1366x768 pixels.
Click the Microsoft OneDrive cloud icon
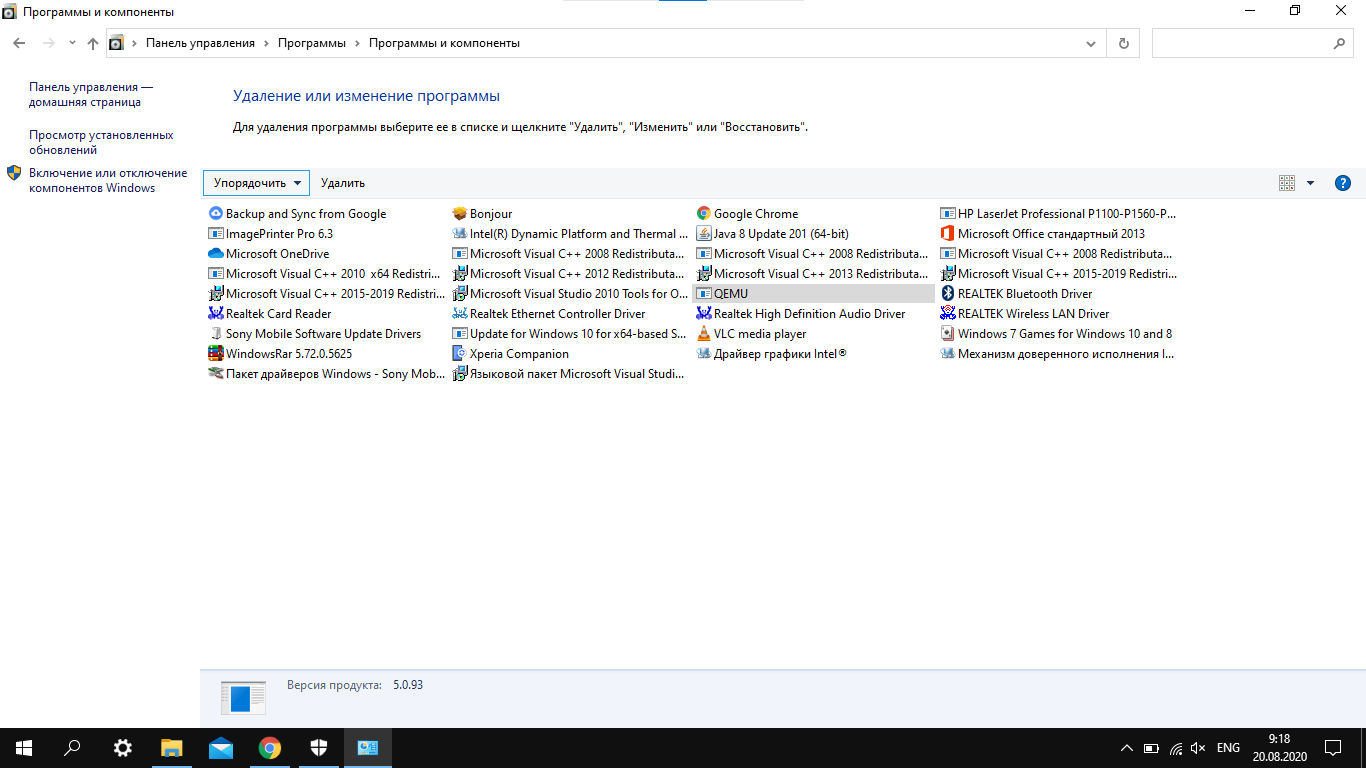(x=215, y=253)
